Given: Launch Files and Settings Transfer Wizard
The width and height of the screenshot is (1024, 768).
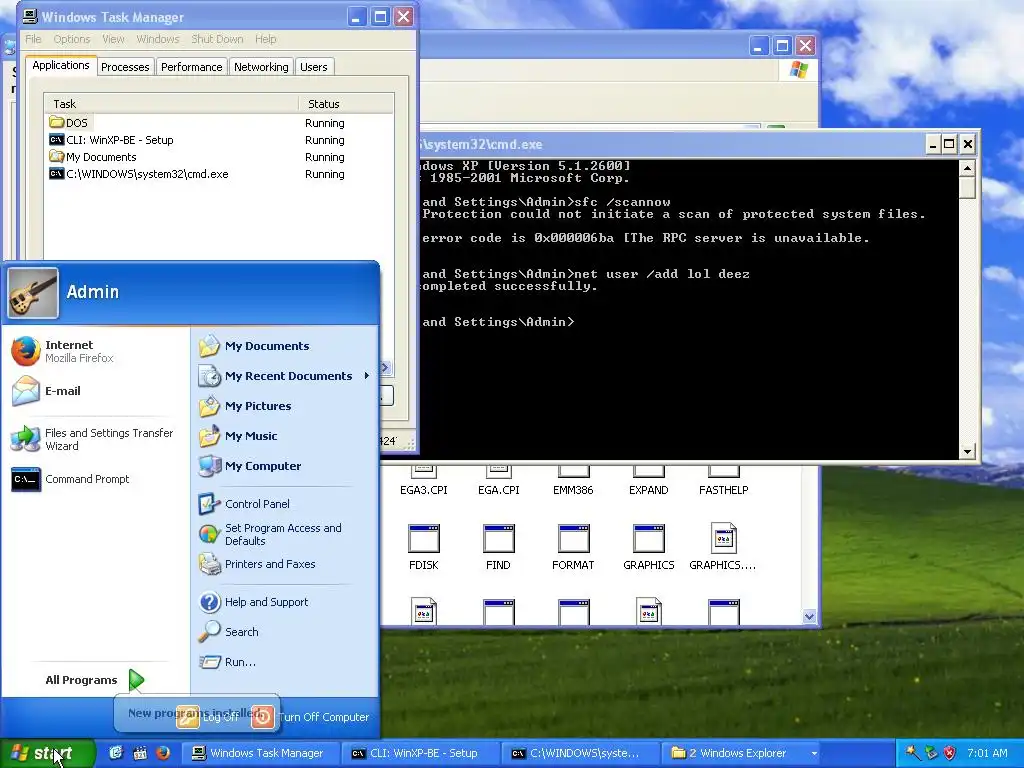Looking at the screenshot, I should (x=92, y=440).
